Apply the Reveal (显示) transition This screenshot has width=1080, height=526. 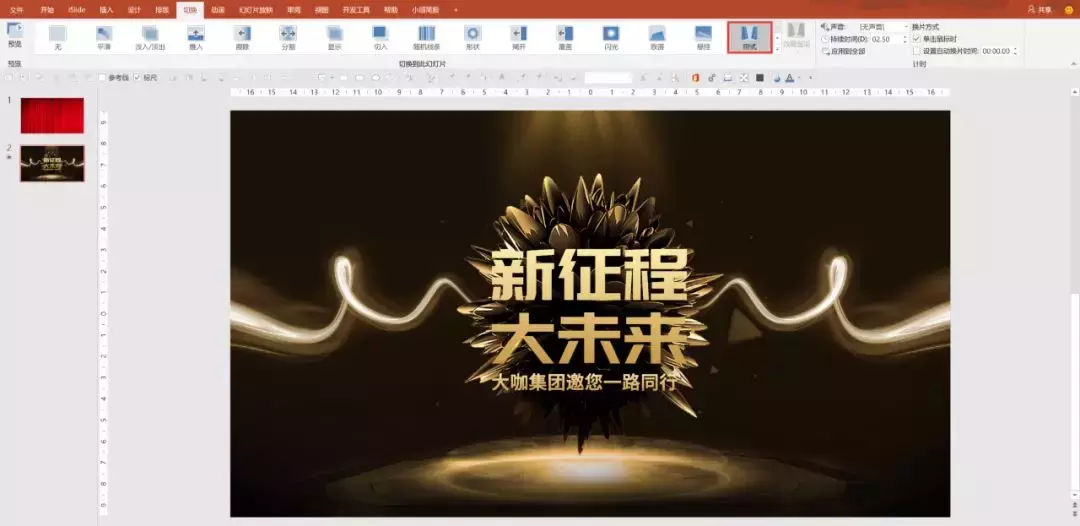coord(335,36)
